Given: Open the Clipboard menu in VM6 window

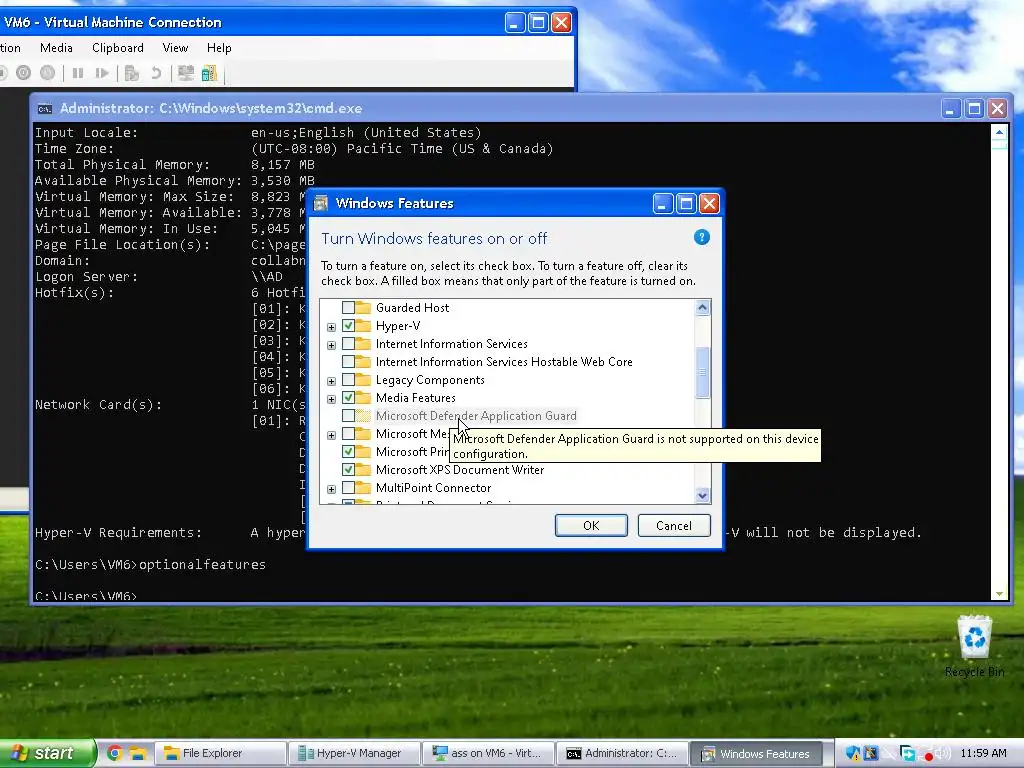Looking at the screenshot, I should 118,48.
